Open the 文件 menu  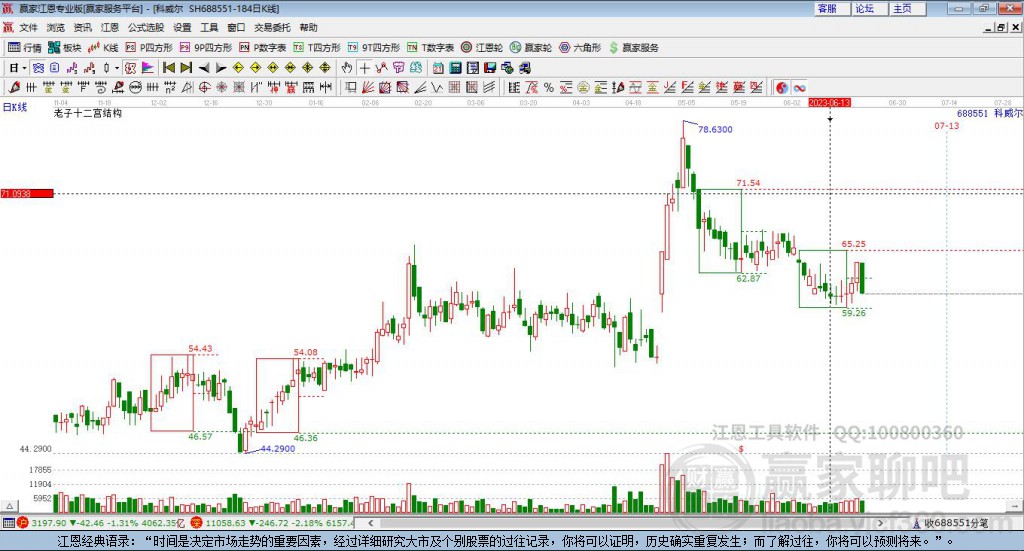[28, 27]
